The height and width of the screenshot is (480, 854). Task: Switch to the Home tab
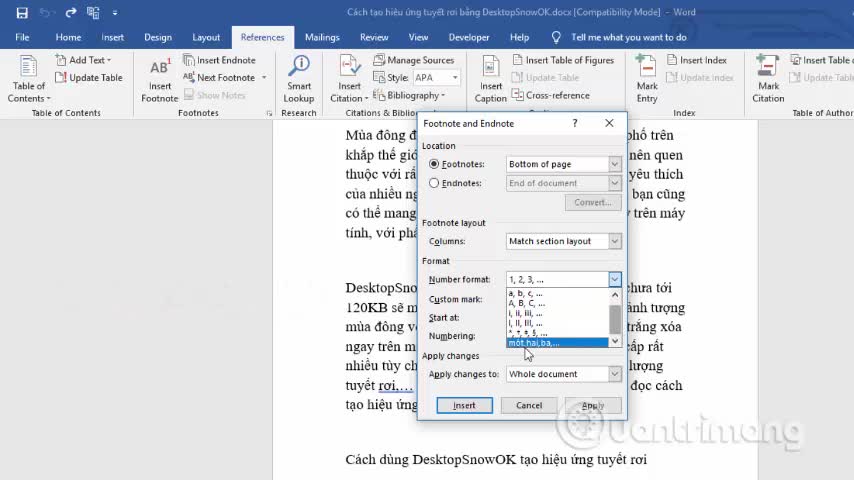click(68, 37)
